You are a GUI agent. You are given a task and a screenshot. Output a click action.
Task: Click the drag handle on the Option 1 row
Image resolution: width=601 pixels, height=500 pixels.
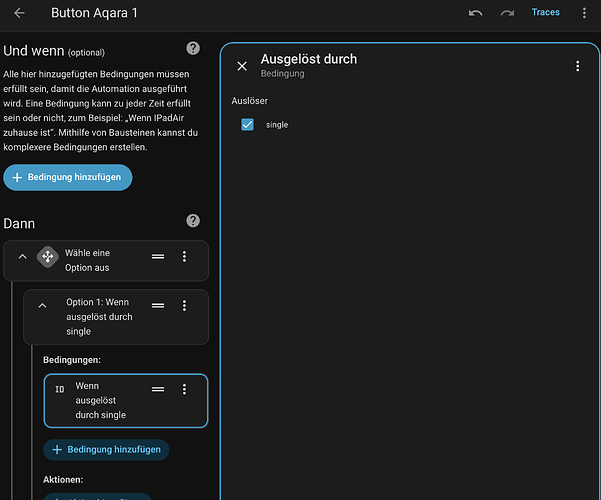158,305
